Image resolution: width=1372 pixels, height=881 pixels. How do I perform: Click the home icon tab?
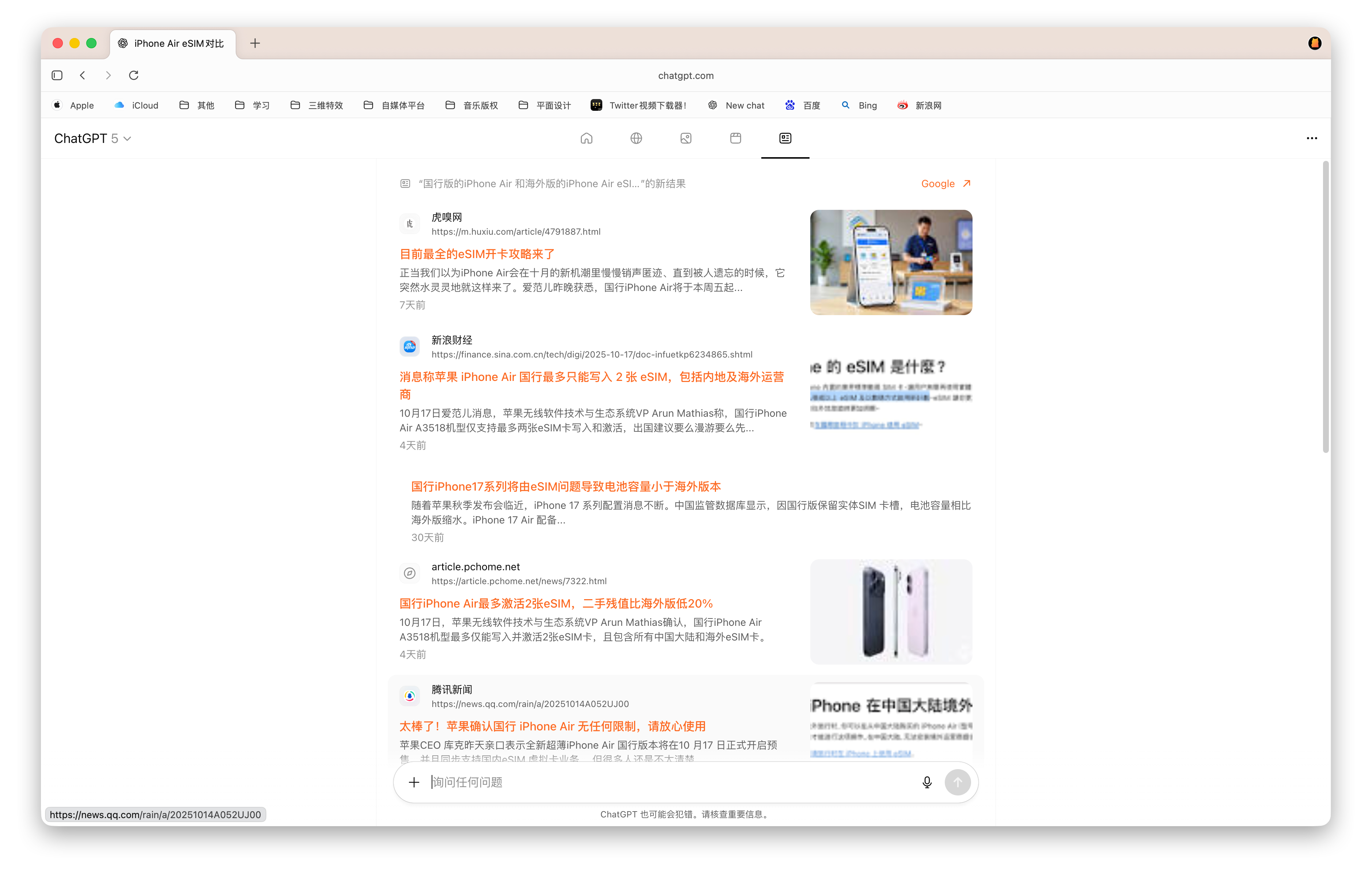click(586, 139)
